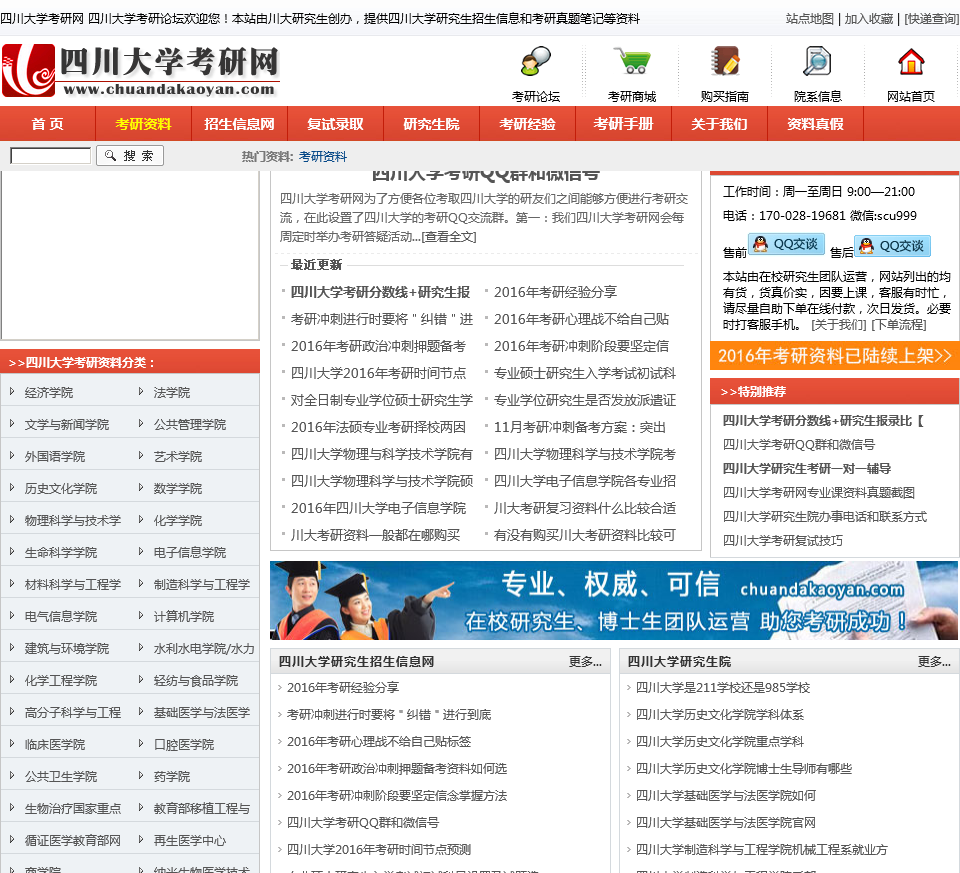960x873 pixels.
Task: Open 下单流程 link in contact box
Action: (x=899, y=324)
